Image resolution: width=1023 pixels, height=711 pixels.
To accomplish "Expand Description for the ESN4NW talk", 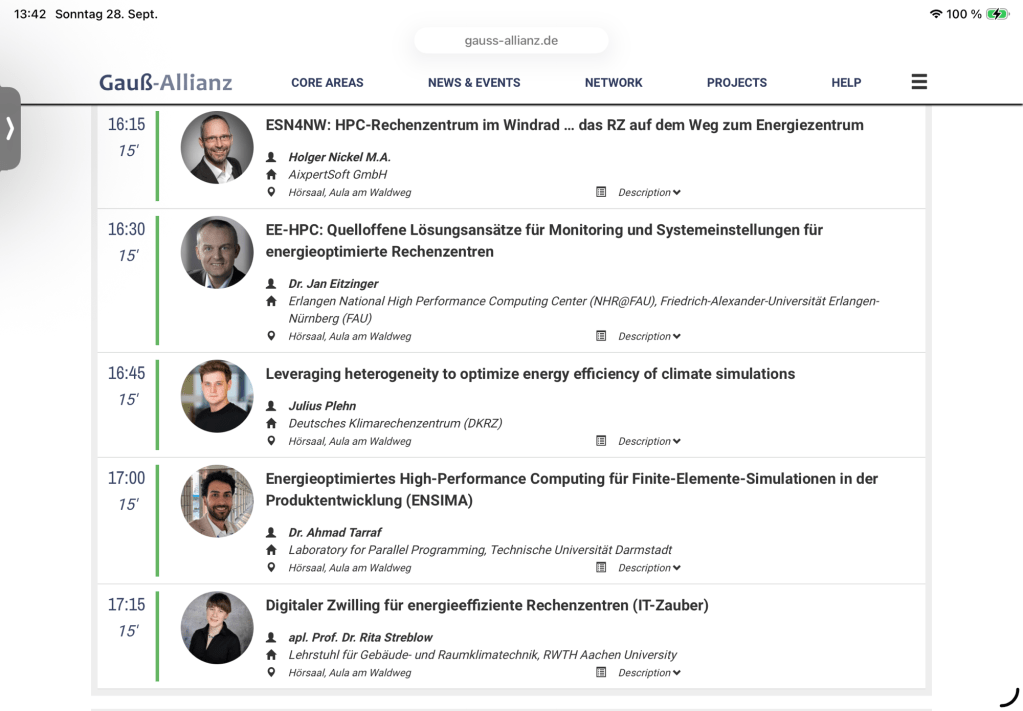I will (648, 192).
